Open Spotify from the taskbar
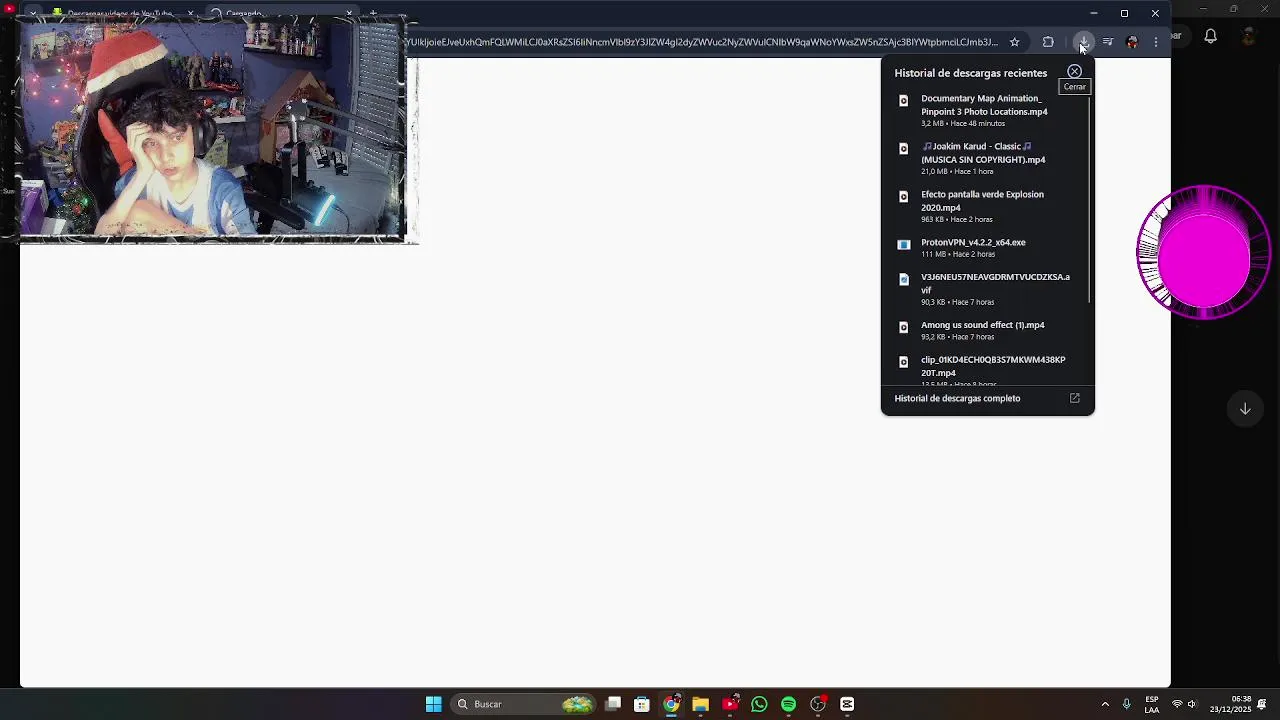The height and width of the screenshot is (720, 1280). click(788, 704)
